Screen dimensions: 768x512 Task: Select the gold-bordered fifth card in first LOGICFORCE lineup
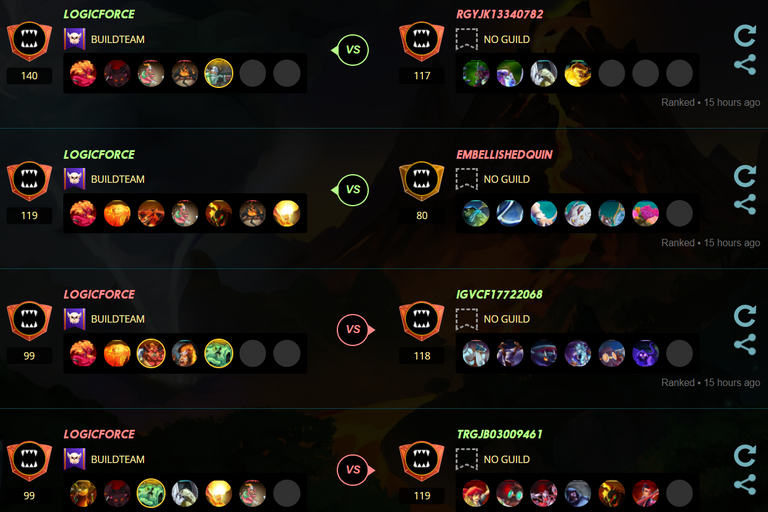[x=218, y=73]
